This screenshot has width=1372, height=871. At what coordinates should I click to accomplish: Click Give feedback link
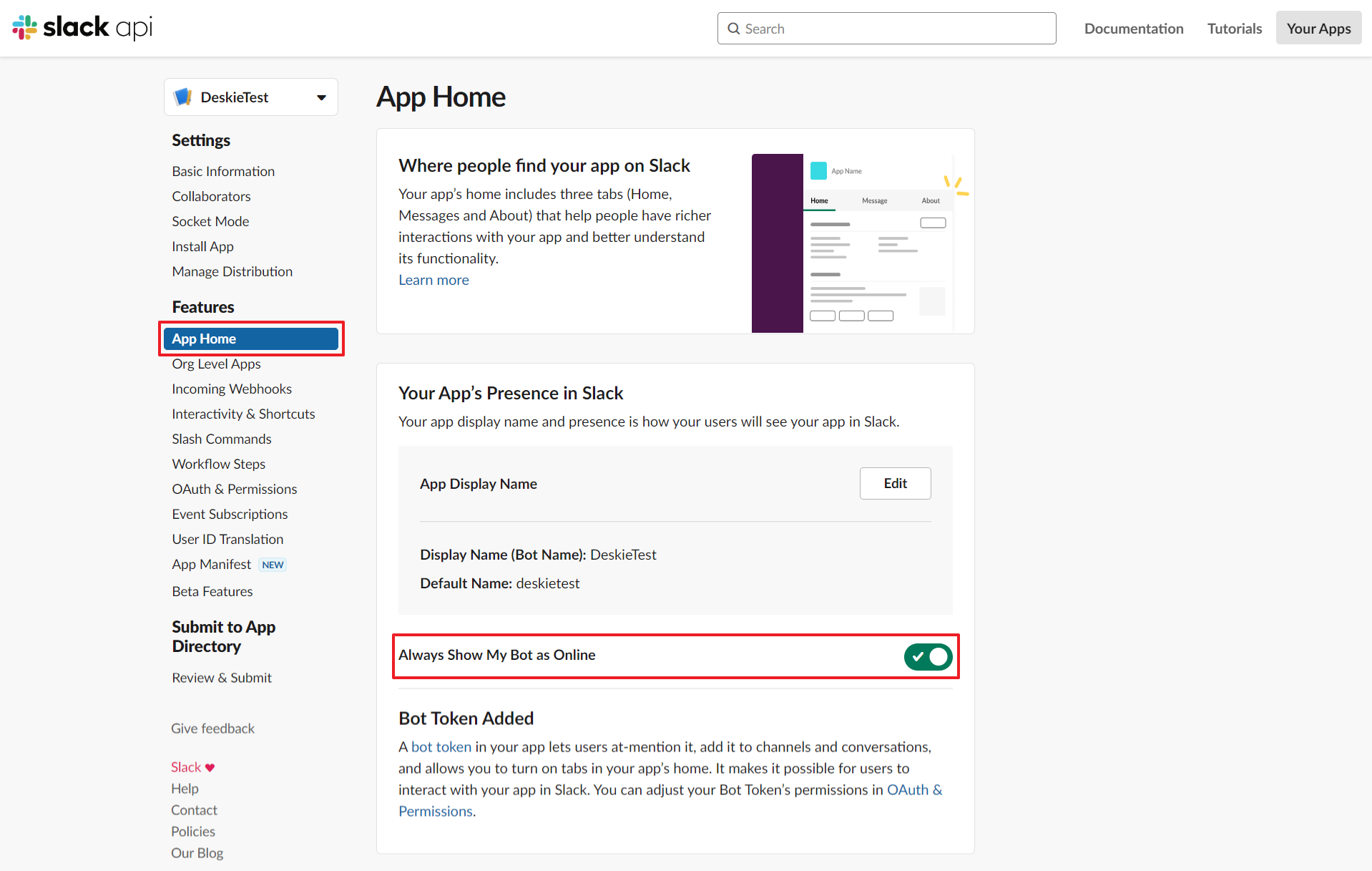pos(212,729)
